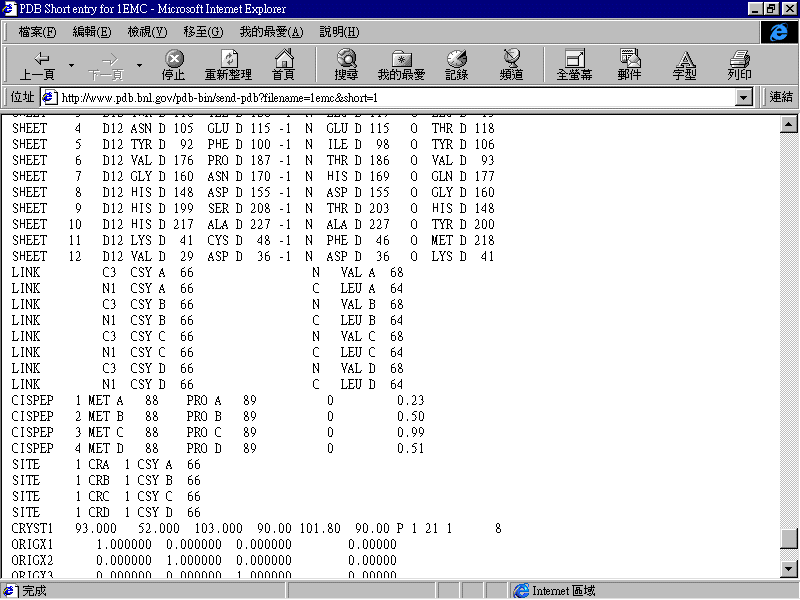Viewport: 800px width, 600px height.
Task: Open Favorites (我的最愛) toolbar icon
Action: pyautogui.click(x=401, y=66)
